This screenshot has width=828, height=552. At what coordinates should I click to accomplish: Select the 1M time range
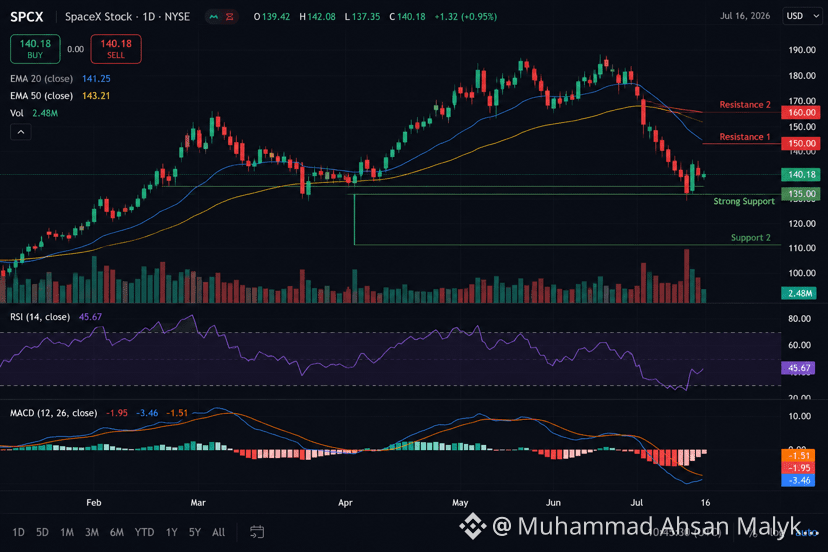67,532
